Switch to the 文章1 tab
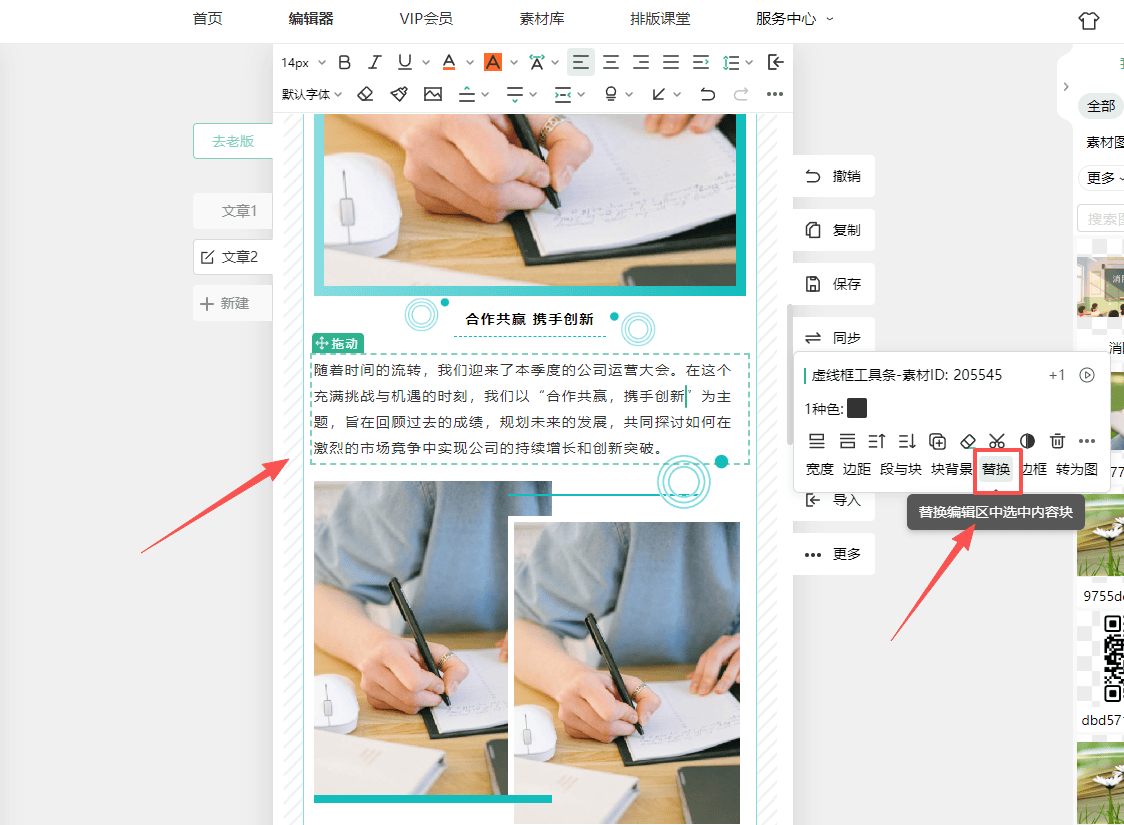Viewport: 1124px width, 825px height. tap(239, 211)
